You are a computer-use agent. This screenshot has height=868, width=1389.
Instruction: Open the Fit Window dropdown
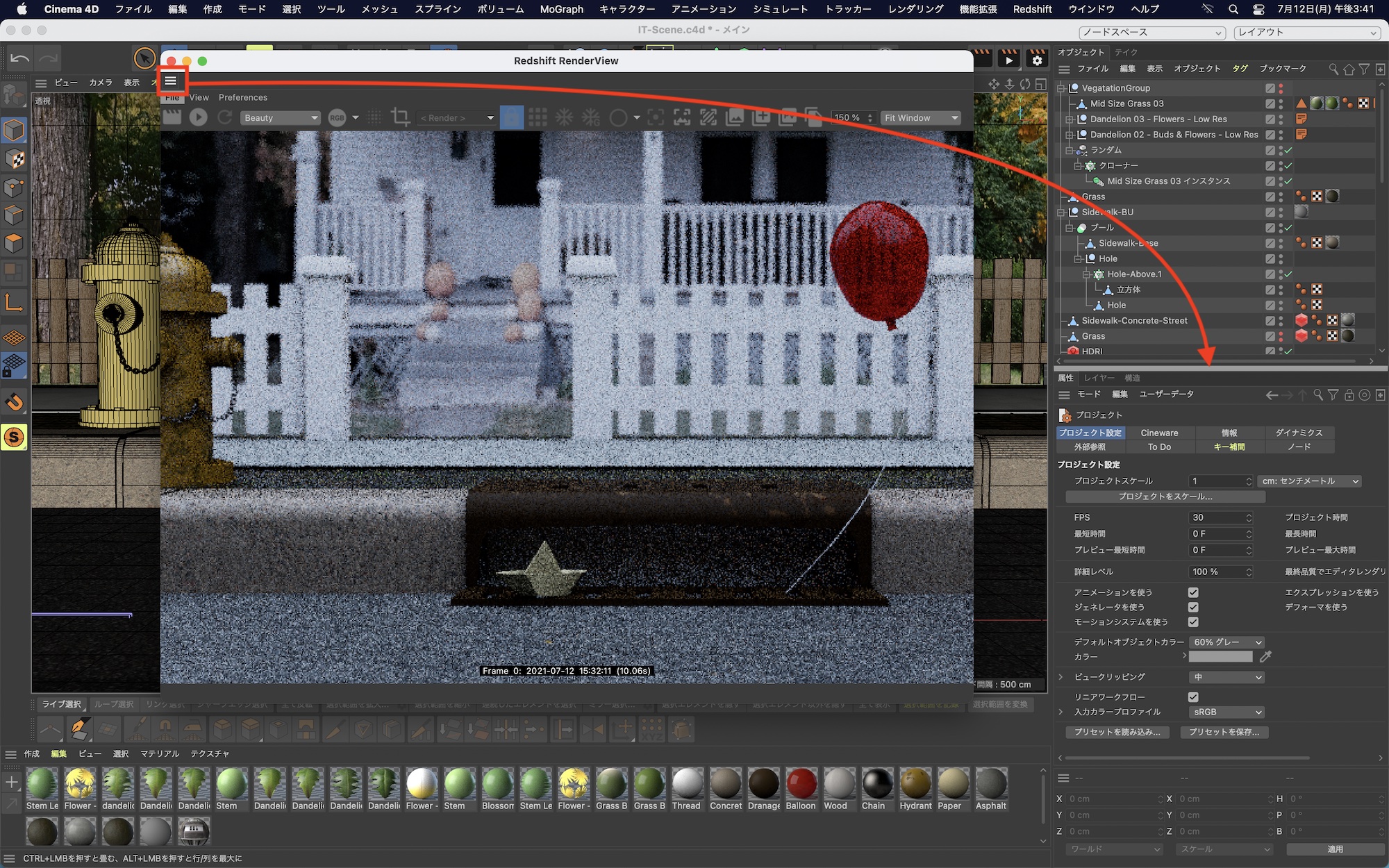(921, 118)
